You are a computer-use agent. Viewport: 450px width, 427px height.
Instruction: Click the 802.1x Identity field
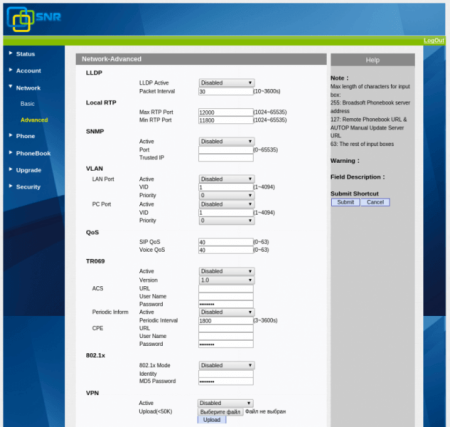(x=226, y=374)
